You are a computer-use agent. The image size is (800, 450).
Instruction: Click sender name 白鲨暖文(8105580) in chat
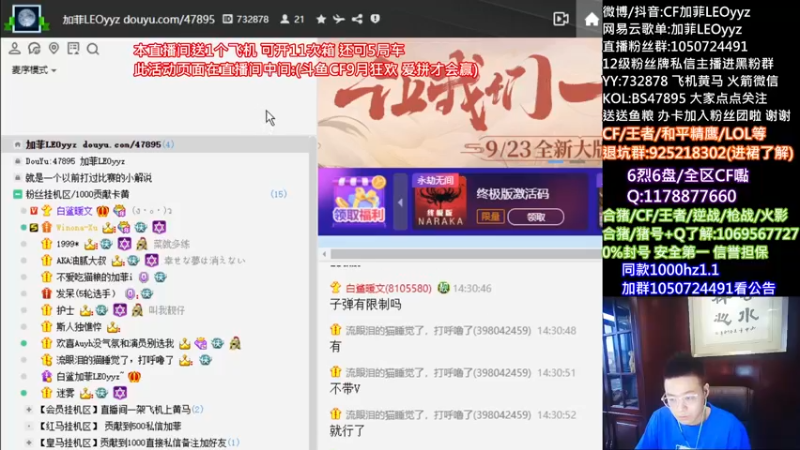coord(389,288)
